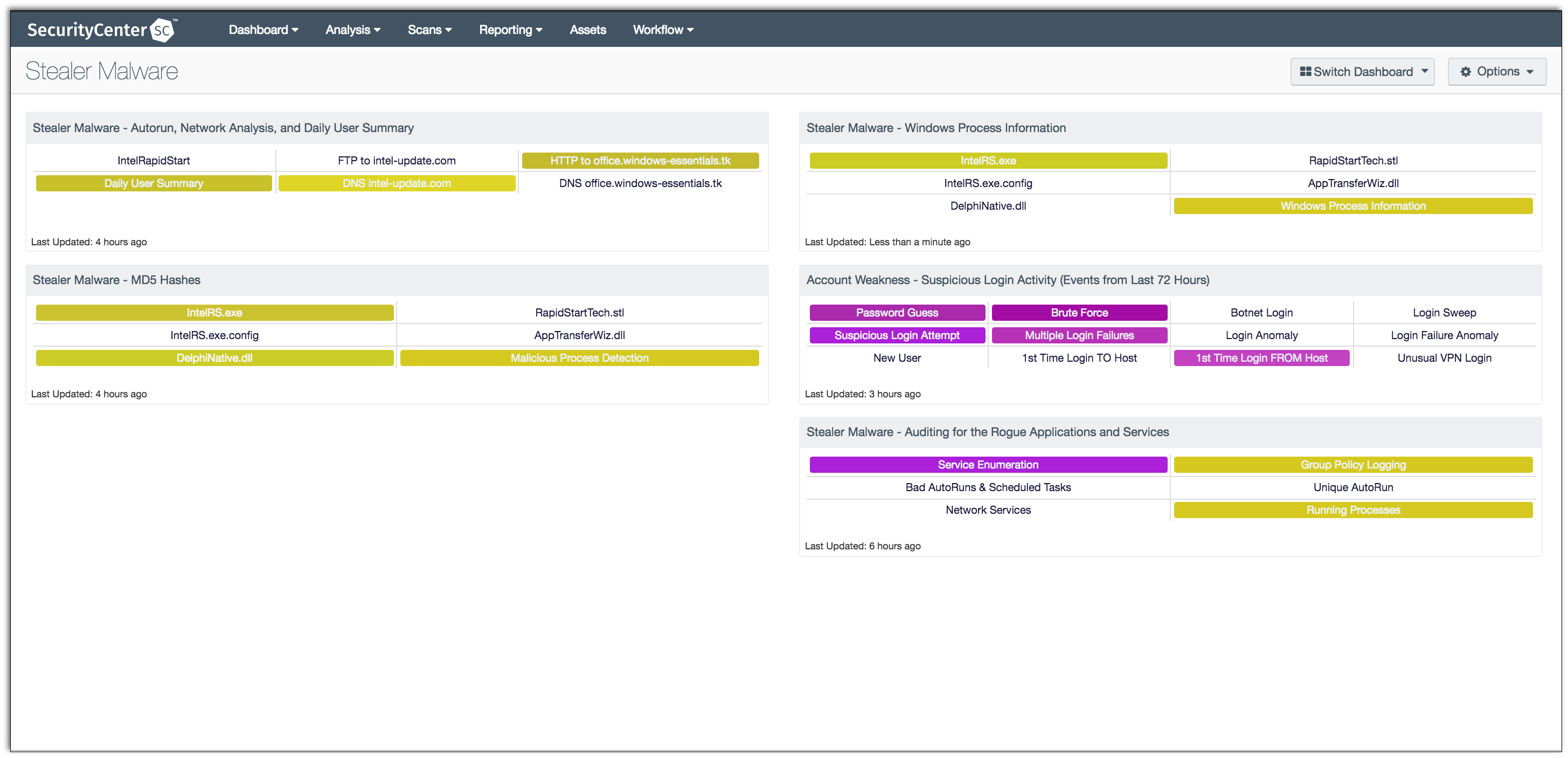The width and height of the screenshot is (1568, 758).
Task: Click the Auditing for Rogue Applications panel title
Action: [987, 432]
